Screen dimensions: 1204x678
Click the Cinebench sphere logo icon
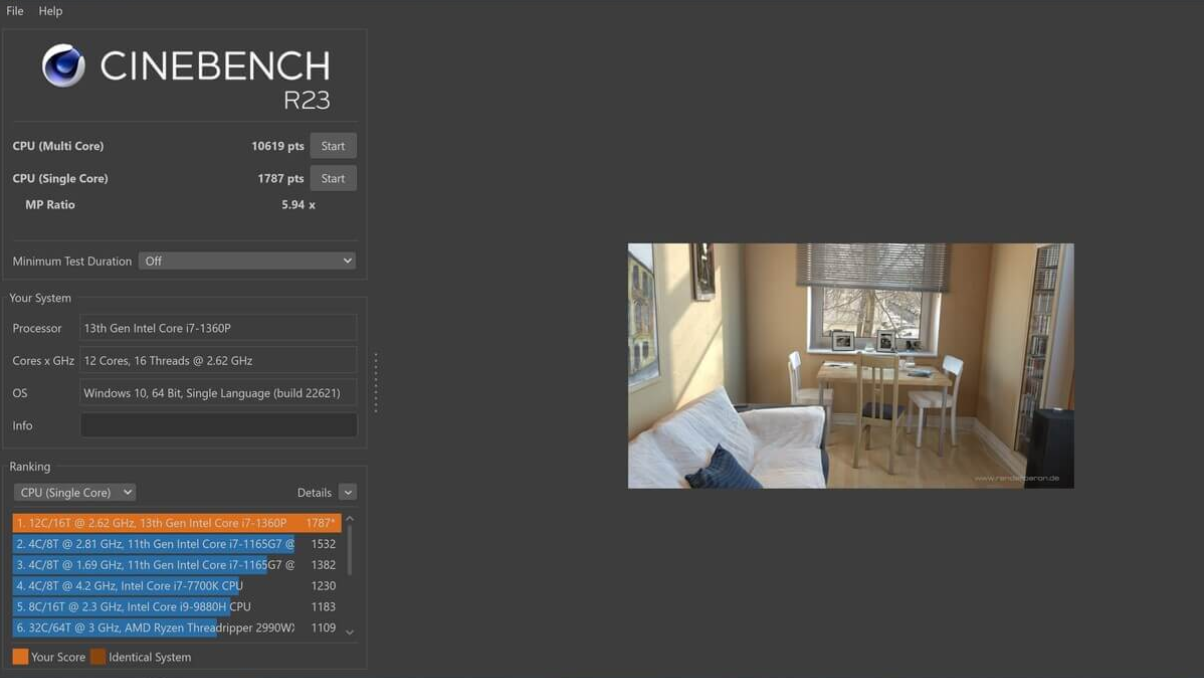pos(63,66)
